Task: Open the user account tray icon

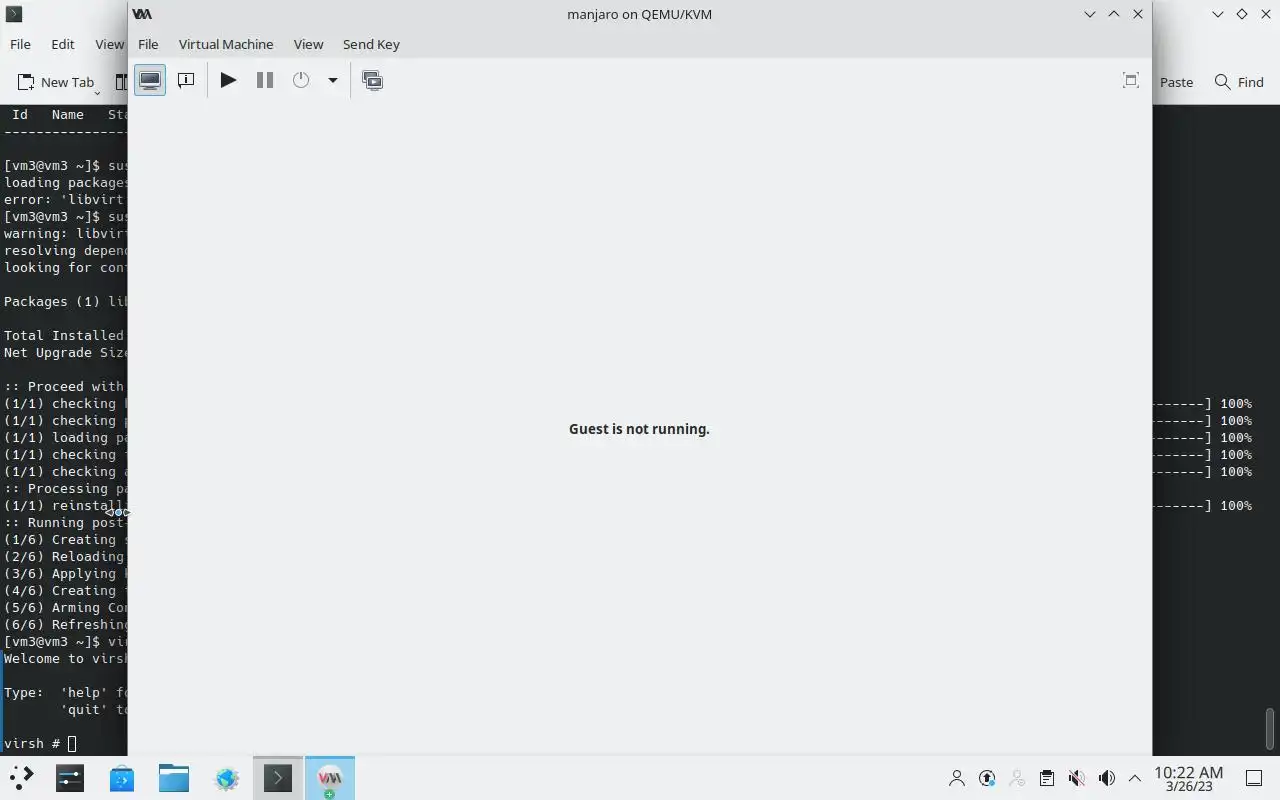Action: [x=957, y=778]
